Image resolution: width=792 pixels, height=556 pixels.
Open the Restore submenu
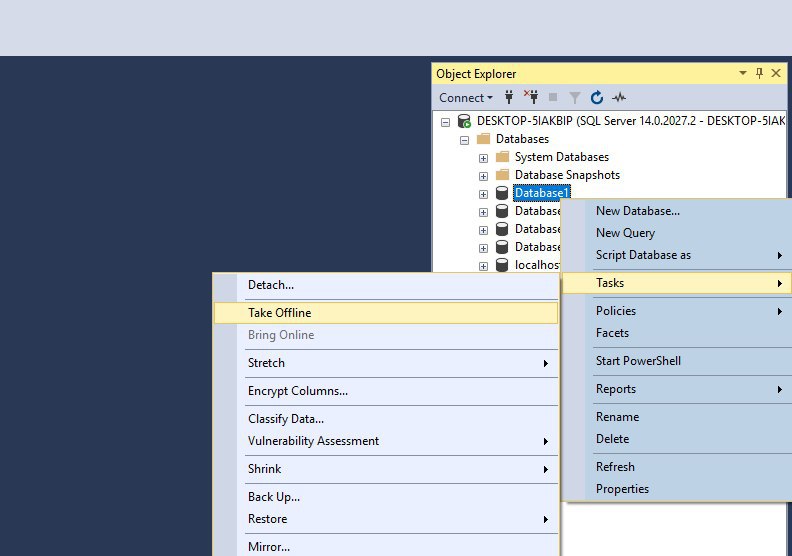pyautogui.click(x=386, y=519)
